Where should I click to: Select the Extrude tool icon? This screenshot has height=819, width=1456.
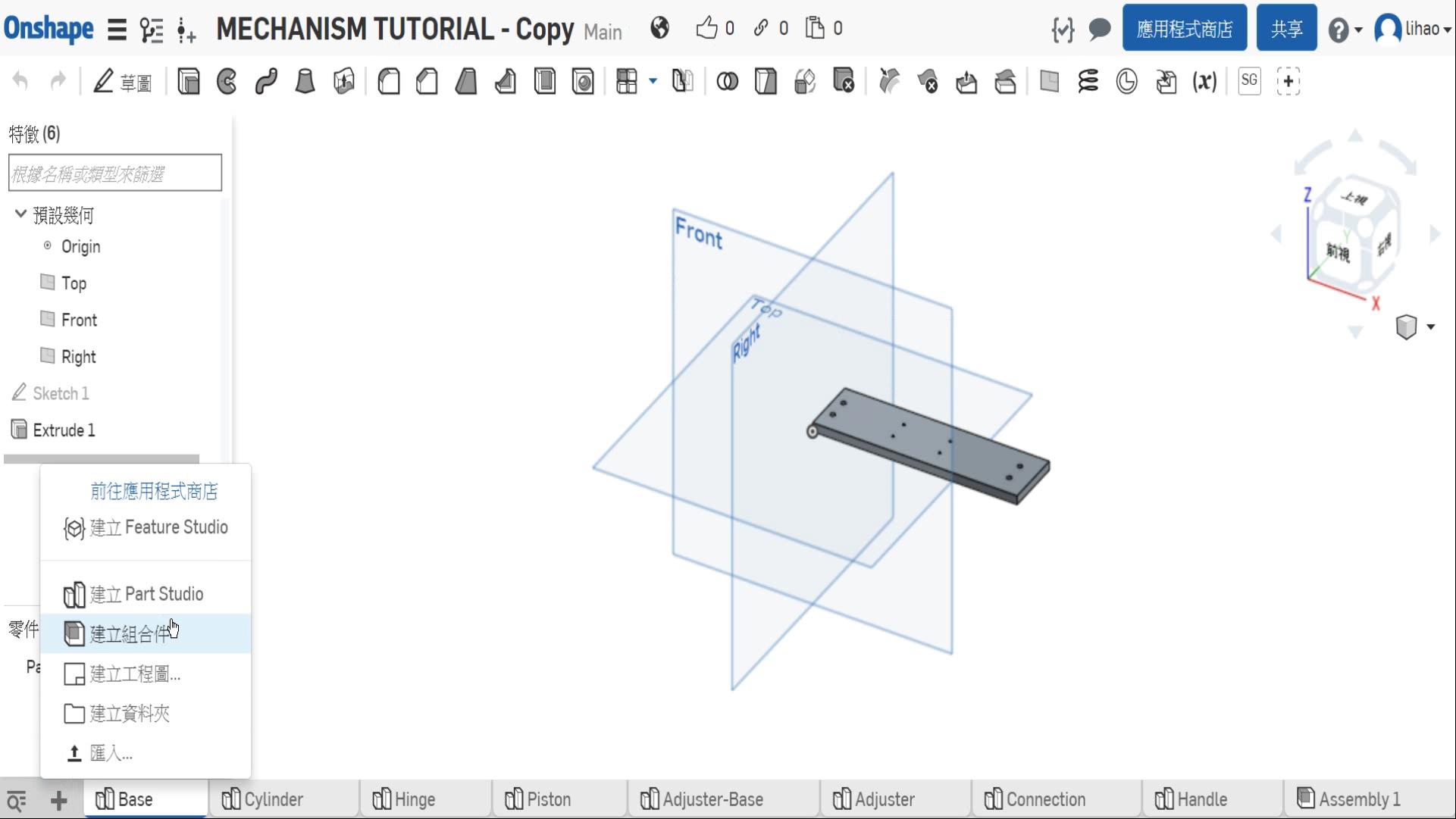189,81
